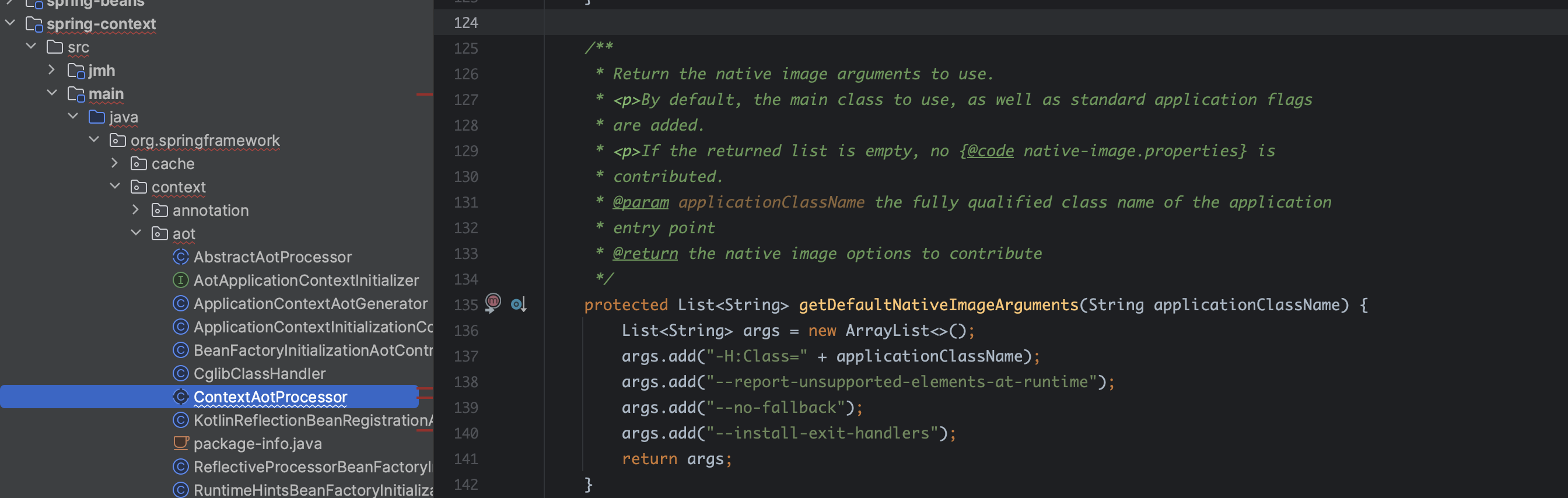The height and width of the screenshot is (498, 1568).
Task: Click the KotlinReflectionBeanRegistration class icon
Action: 181,420
